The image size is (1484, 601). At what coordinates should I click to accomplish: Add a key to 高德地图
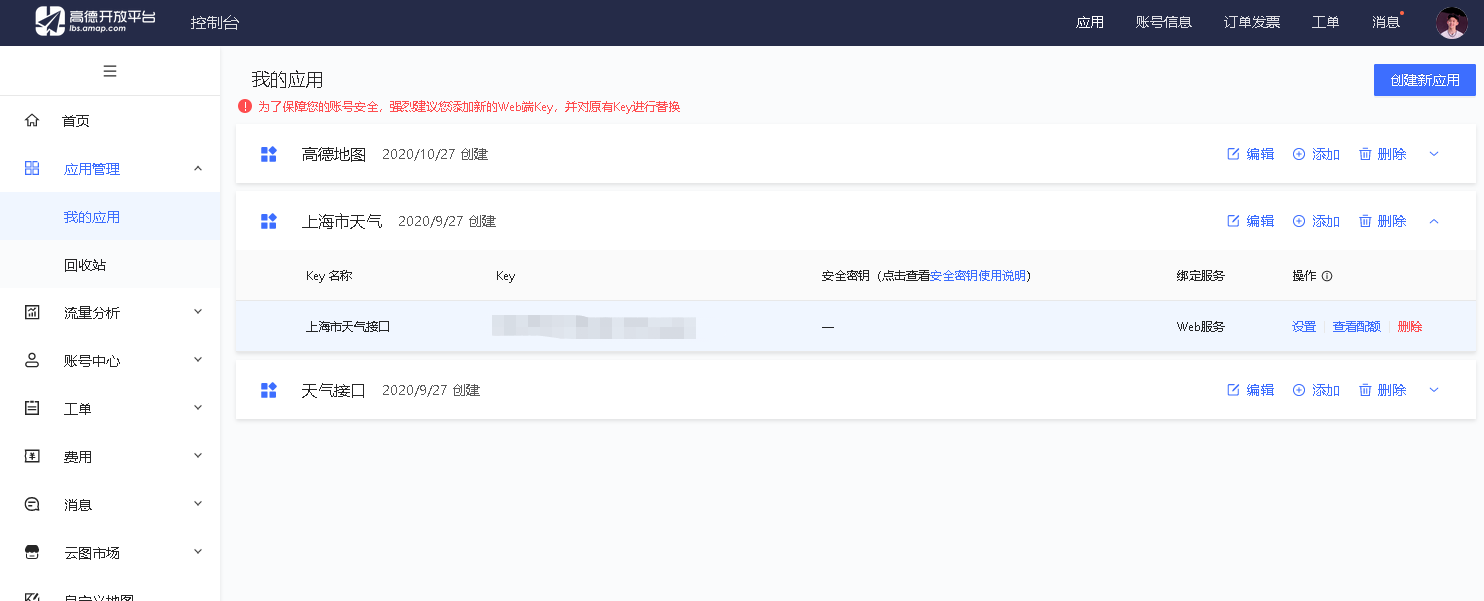coord(1316,154)
